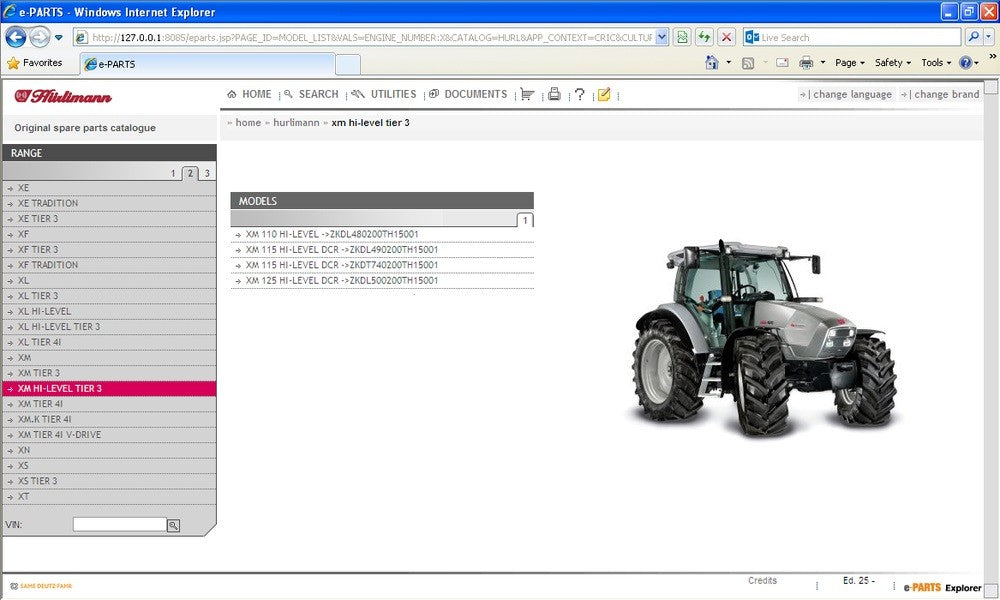The height and width of the screenshot is (600, 1000).
Task: Open the shopping cart icon
Action: [x=527, y=95]
